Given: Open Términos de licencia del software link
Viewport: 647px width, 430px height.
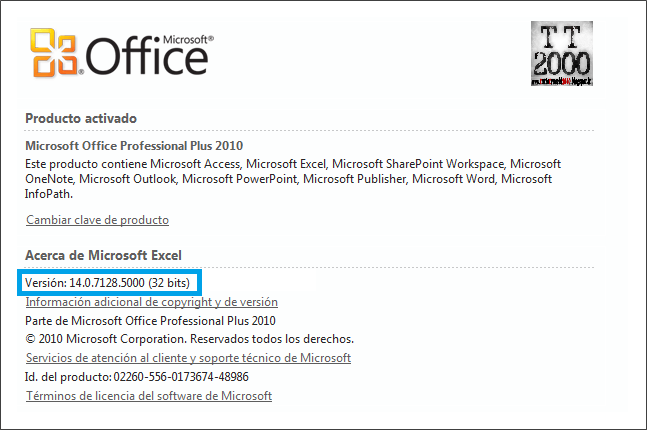Looking at the screenshot, I should [149, 396].
